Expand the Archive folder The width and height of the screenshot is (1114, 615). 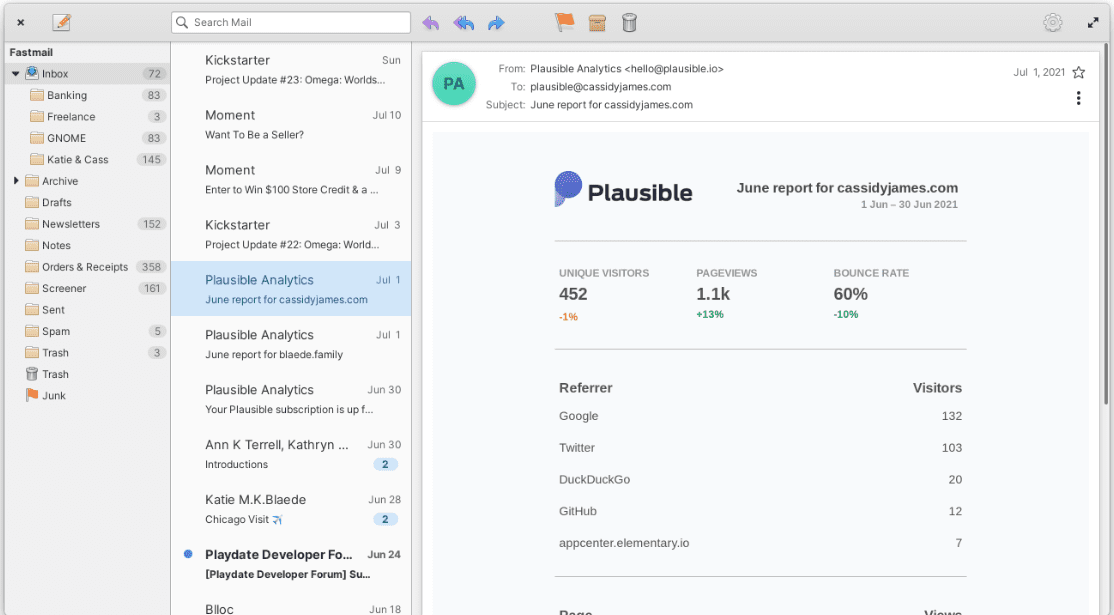16,181
